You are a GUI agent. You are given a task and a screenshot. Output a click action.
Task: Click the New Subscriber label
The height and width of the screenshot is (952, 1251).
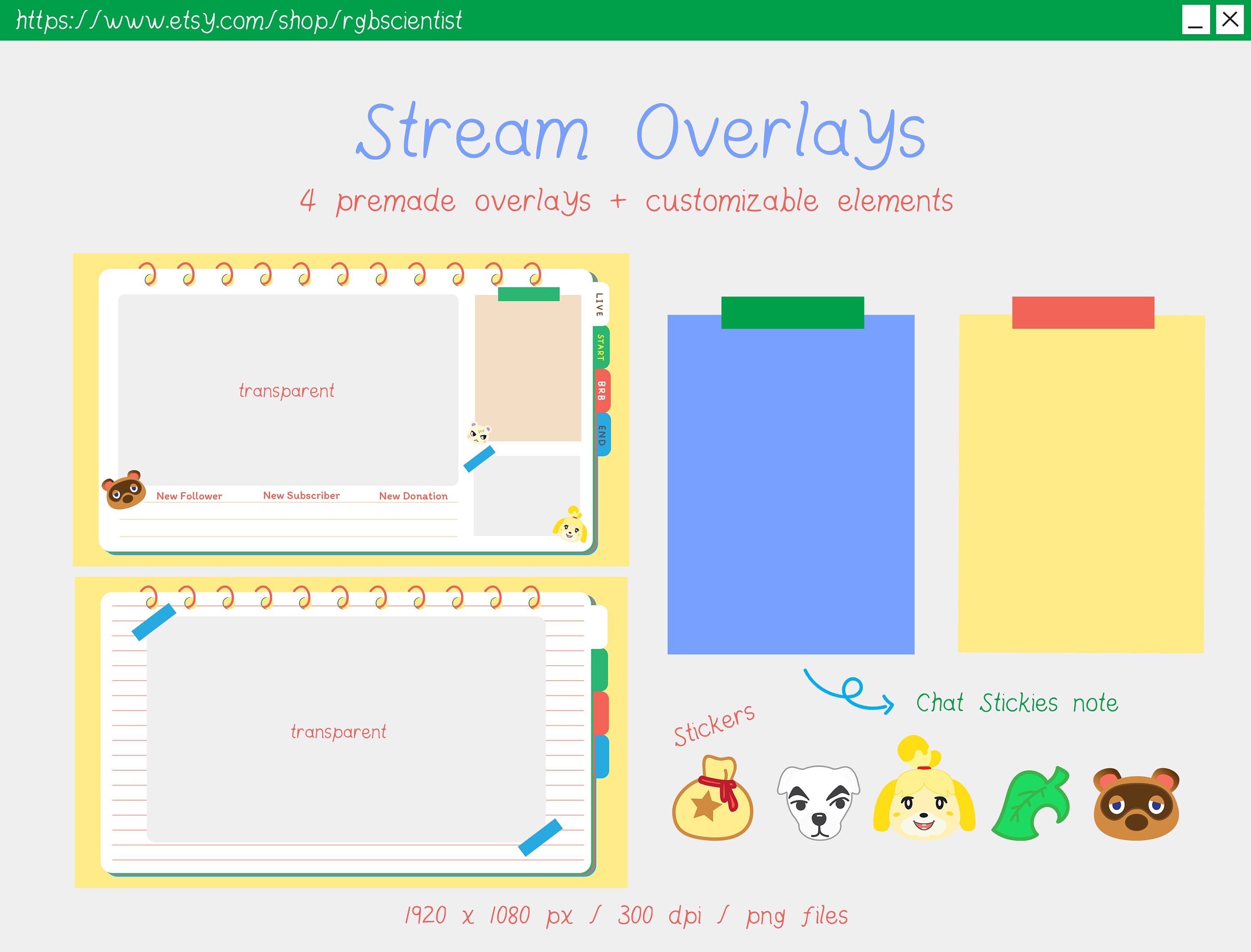[301, 495]
